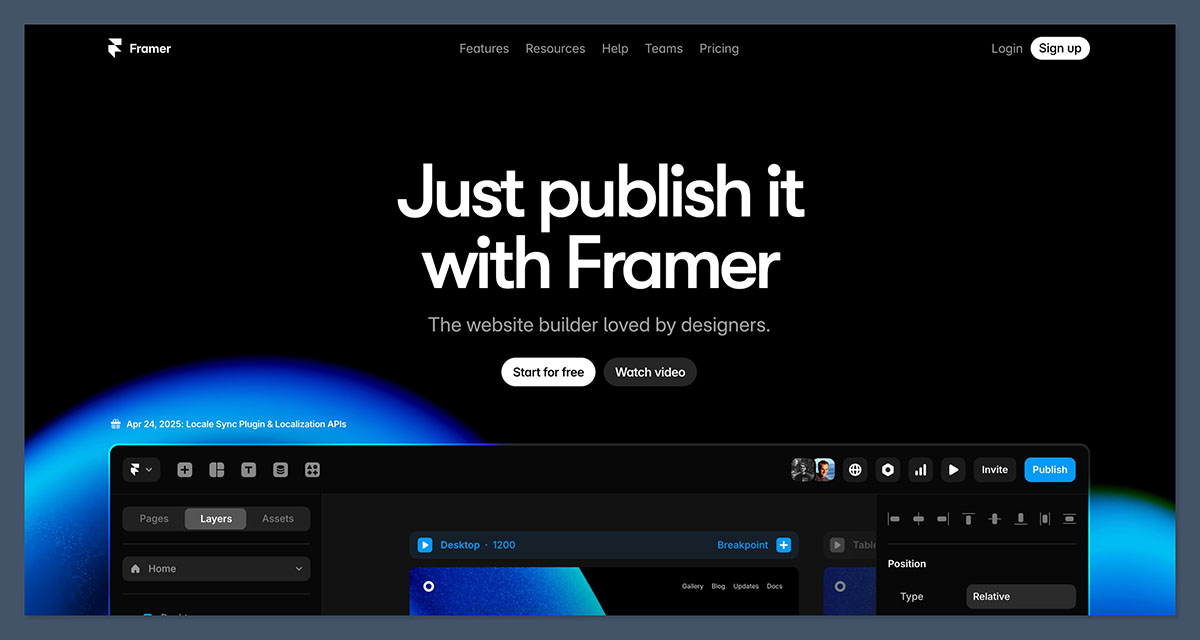Add breakpoint with the blue plus icon
Image resolution: width=1200 pixels, height=640 pixels.
click(x=784, y=545)
